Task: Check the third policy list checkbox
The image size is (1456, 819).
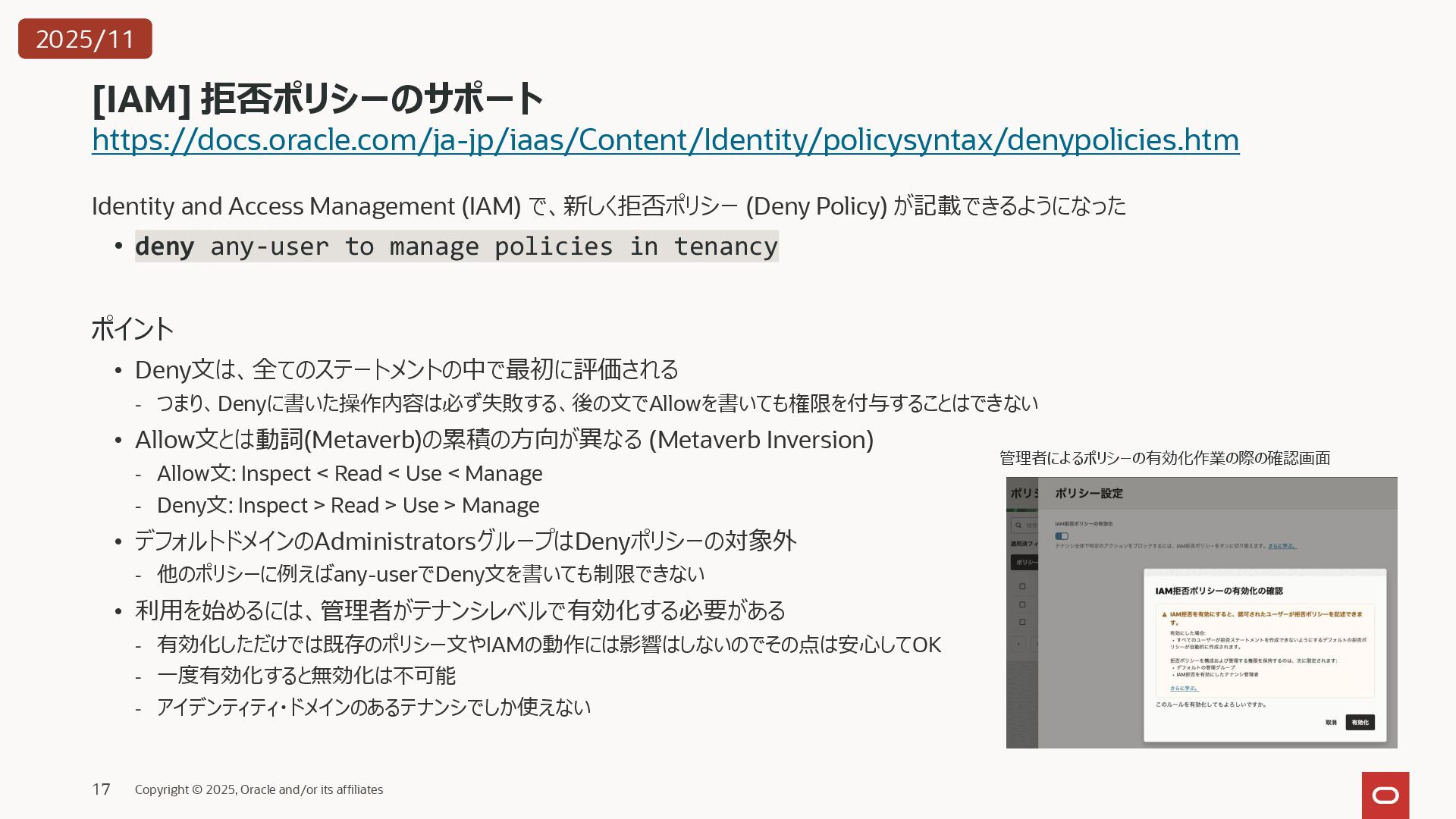Action: coord(1022,623)
